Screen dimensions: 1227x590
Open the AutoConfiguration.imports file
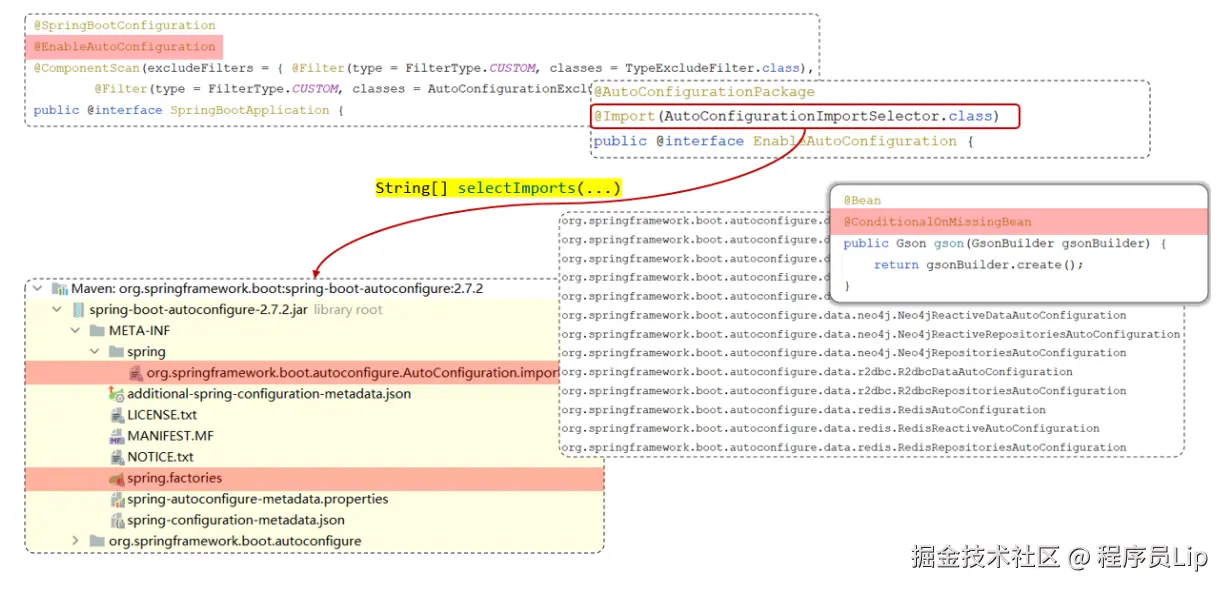coord(352,373)
